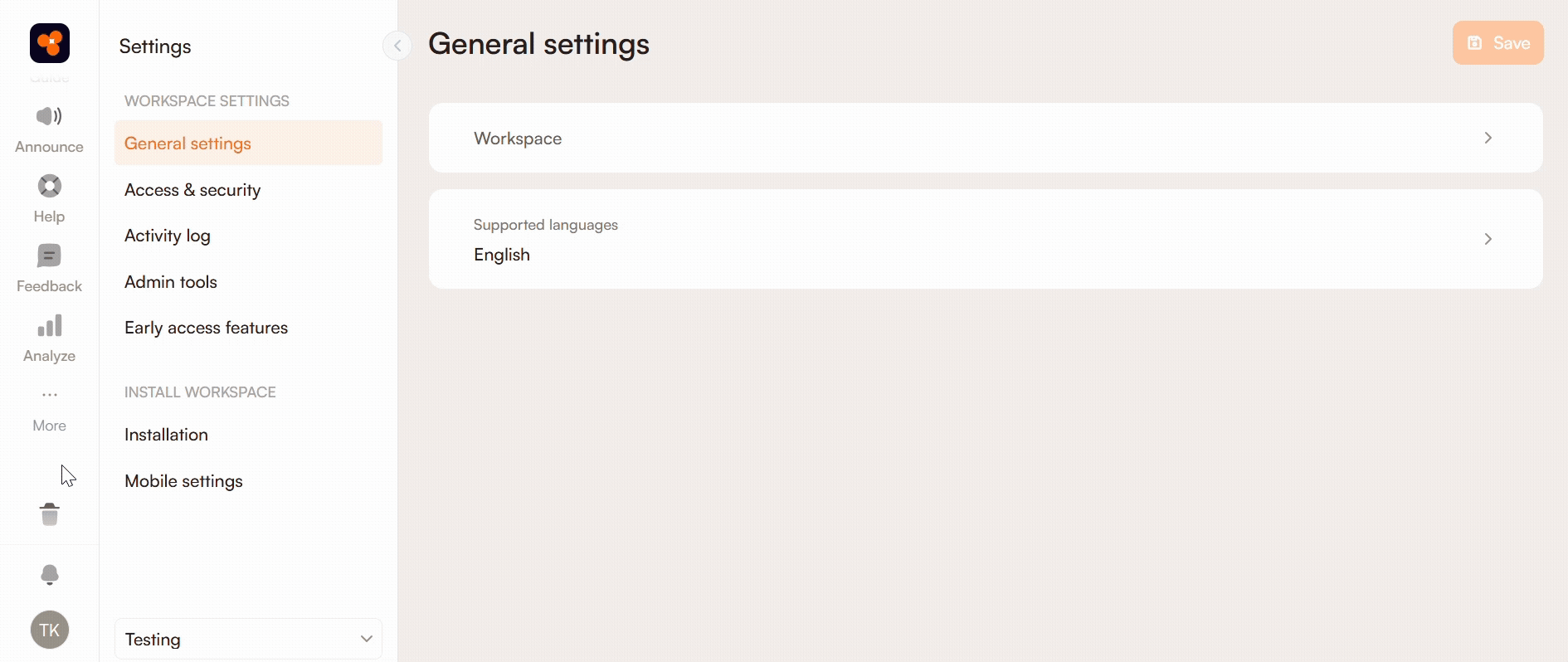
Task: Go to Access & security
Action: pos(192,190)
